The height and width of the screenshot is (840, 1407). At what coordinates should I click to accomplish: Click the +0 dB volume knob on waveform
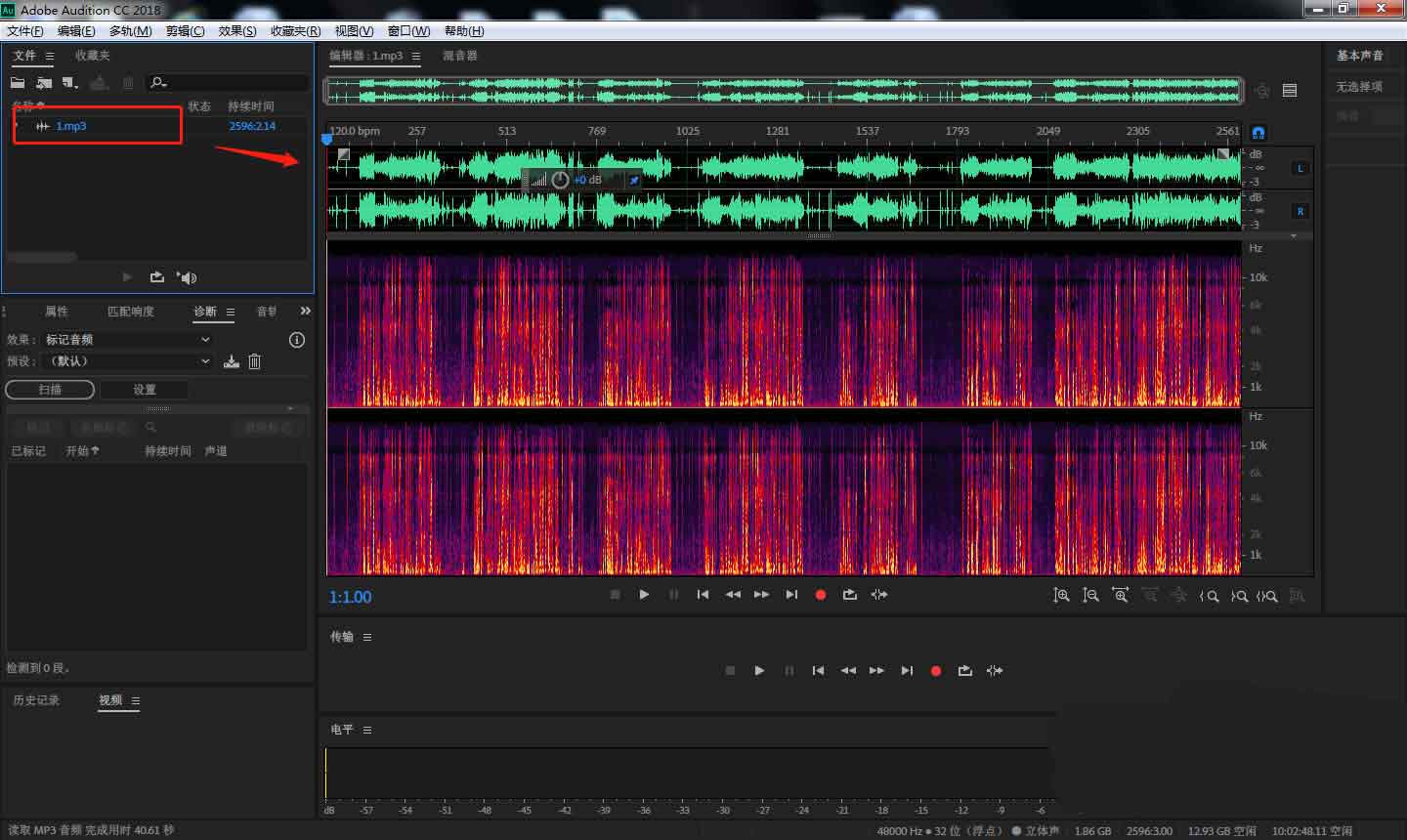click(560, 180)
